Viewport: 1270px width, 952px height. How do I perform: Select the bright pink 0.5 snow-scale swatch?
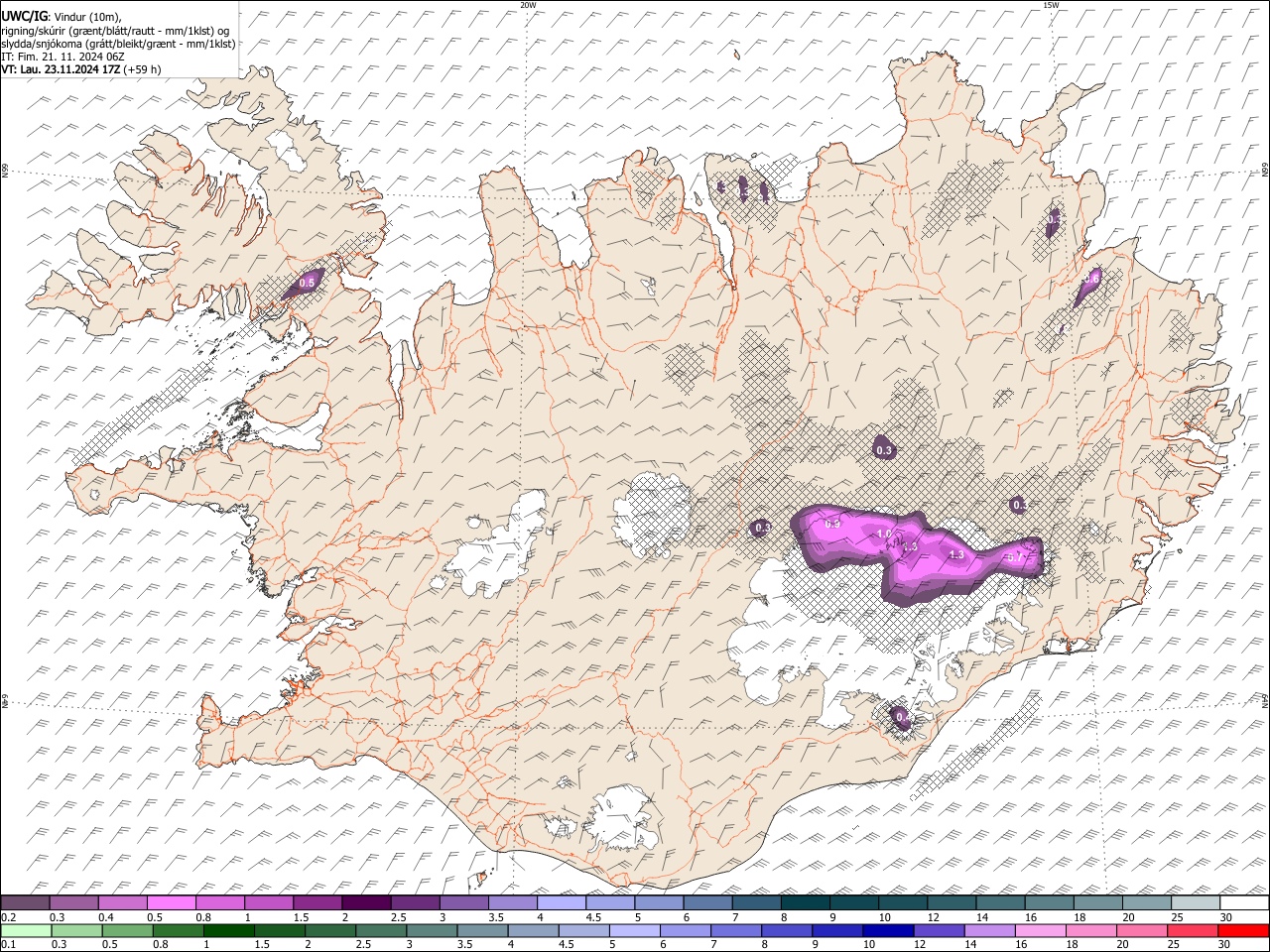tap(172, 903)
